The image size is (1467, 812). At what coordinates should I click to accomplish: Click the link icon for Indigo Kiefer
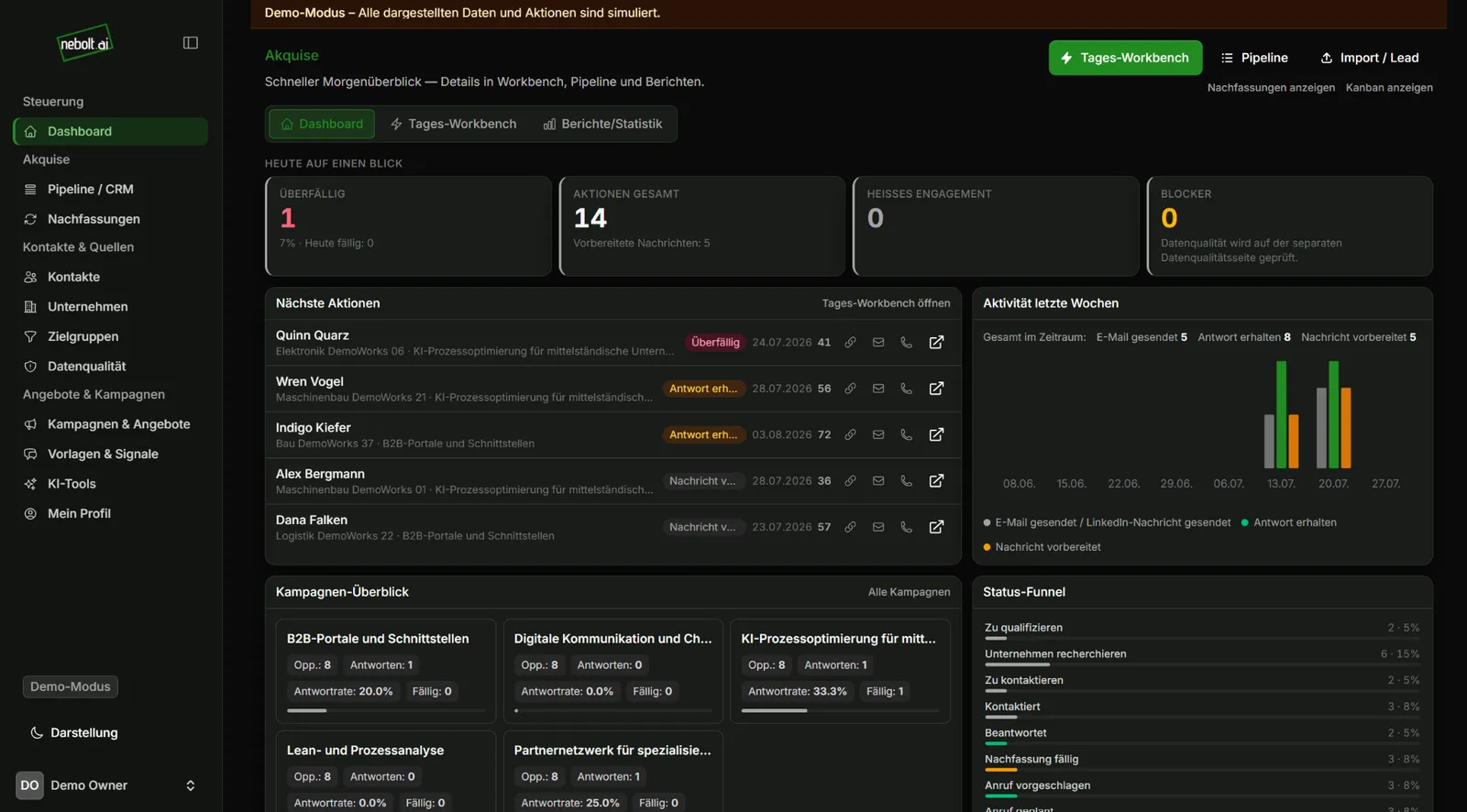pos(850,434)
